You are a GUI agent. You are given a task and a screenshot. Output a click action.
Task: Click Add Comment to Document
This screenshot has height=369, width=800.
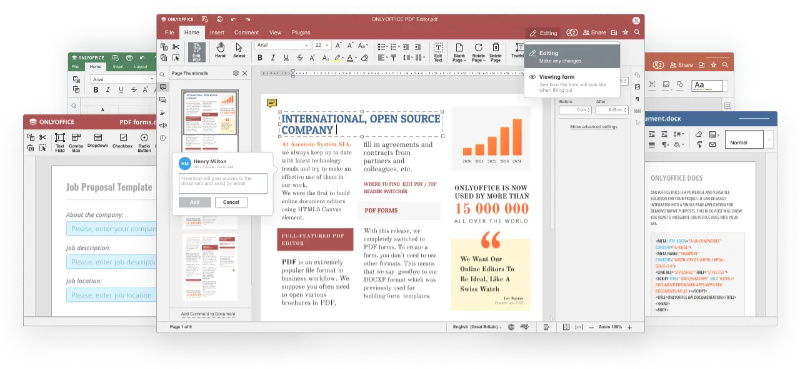(x=208, y=314)
